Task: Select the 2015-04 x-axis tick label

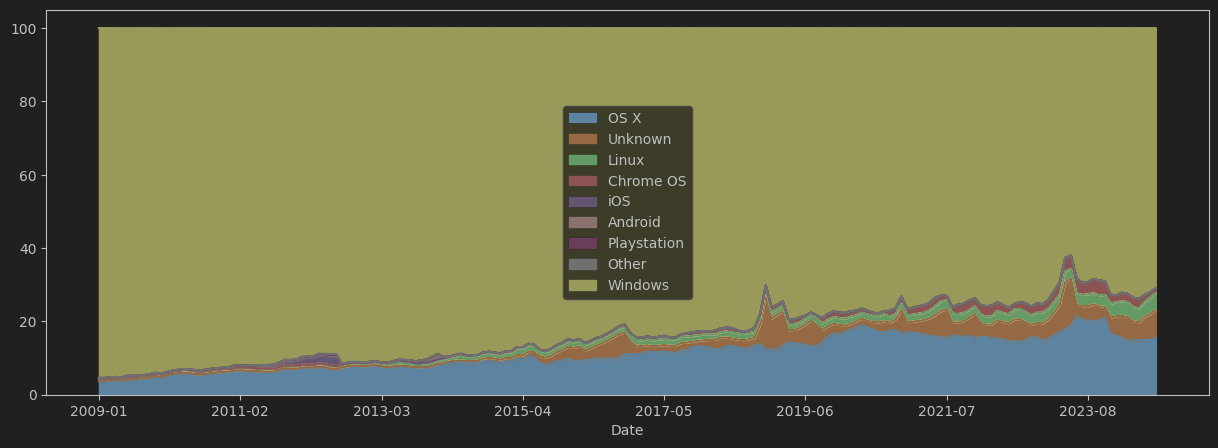Action: [523, 411]
